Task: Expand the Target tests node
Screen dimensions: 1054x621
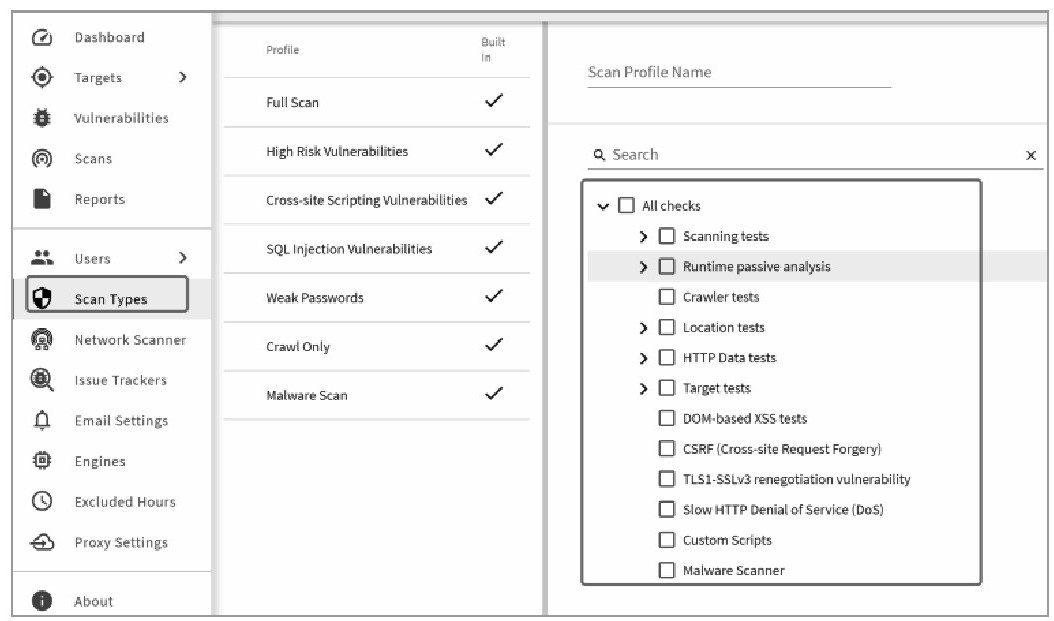Action: 643,388
